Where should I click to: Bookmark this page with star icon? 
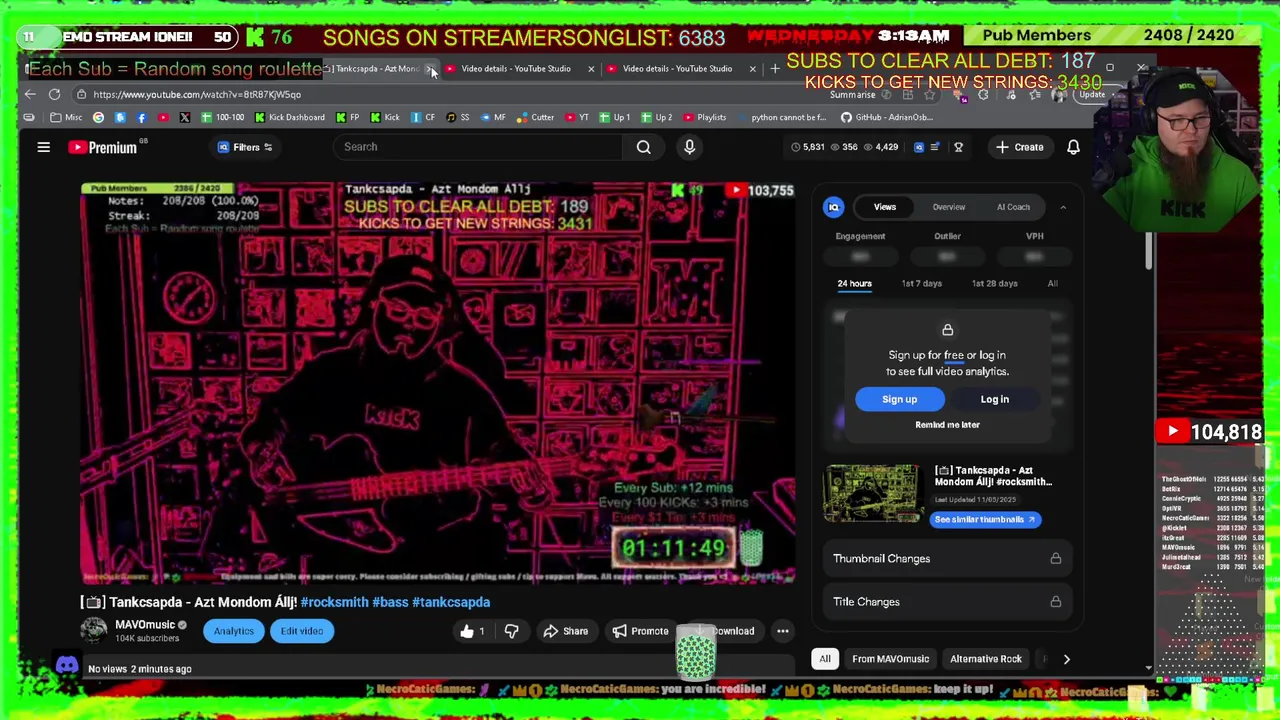tap(929, 95)
